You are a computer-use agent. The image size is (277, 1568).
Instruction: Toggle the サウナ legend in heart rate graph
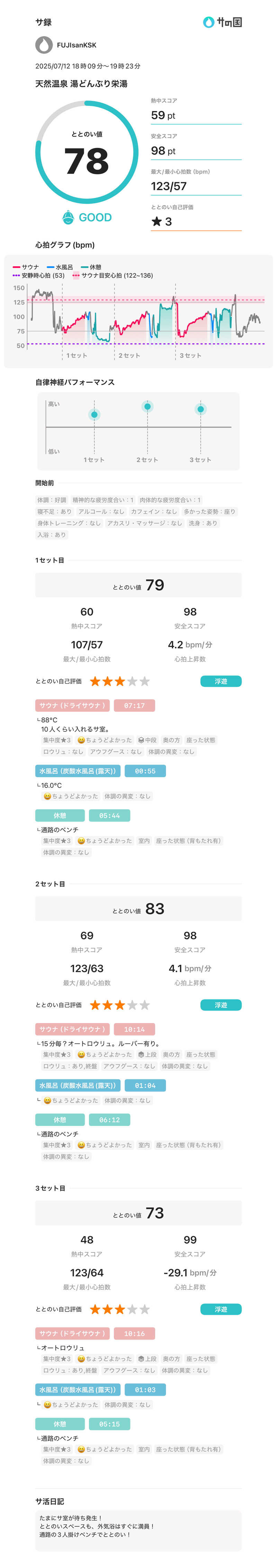click(x=26, y=267)
